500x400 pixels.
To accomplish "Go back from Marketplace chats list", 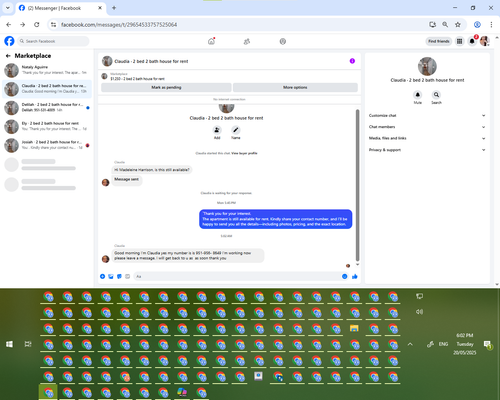I will pos(8,56).
